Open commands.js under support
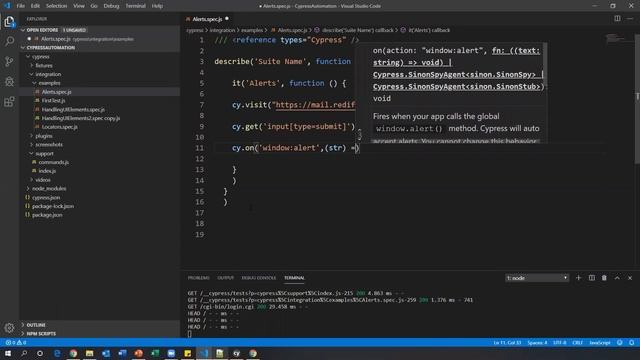 click(53, 162)
